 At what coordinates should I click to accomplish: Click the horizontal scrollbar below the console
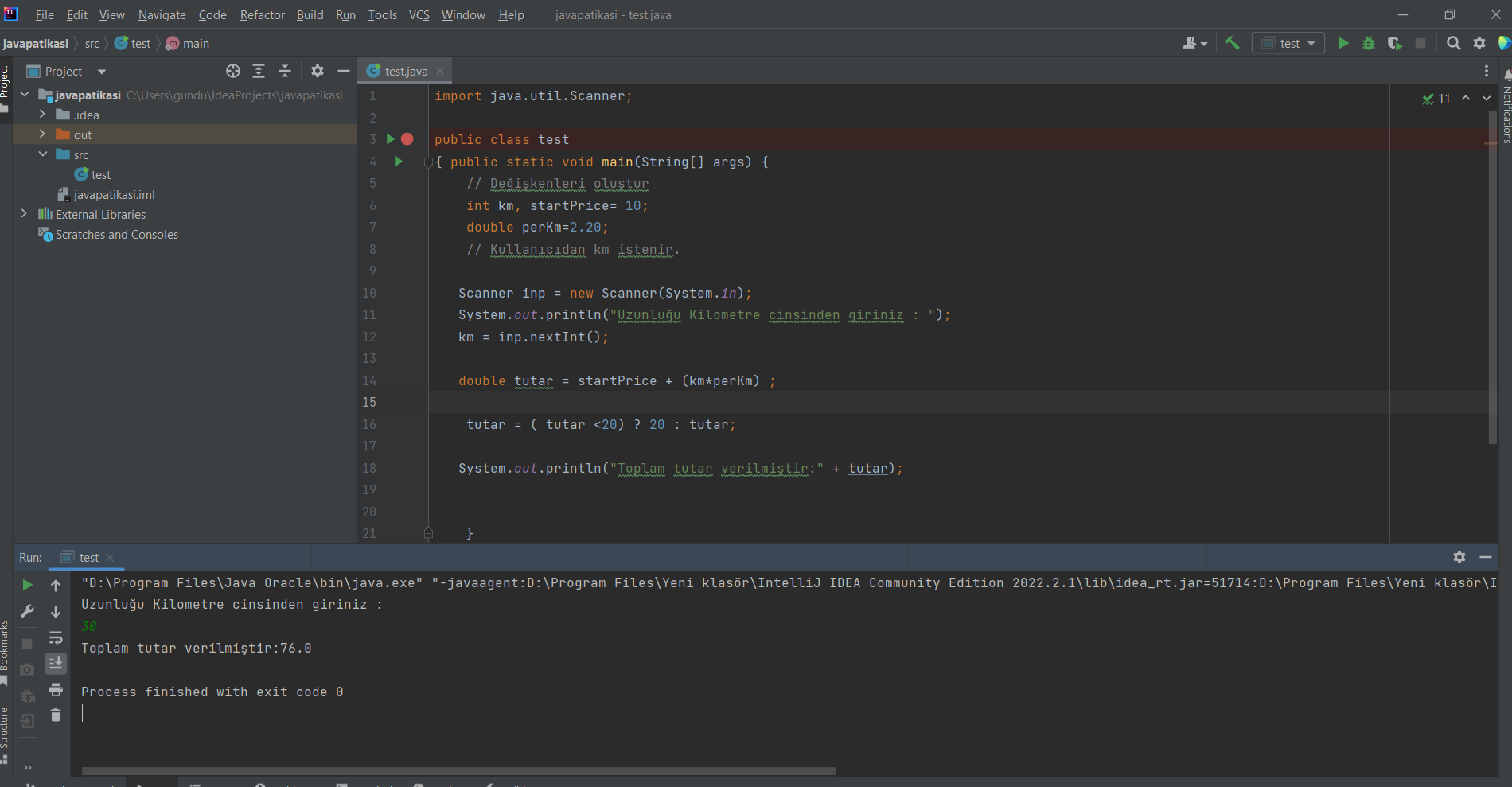[458, 770]
